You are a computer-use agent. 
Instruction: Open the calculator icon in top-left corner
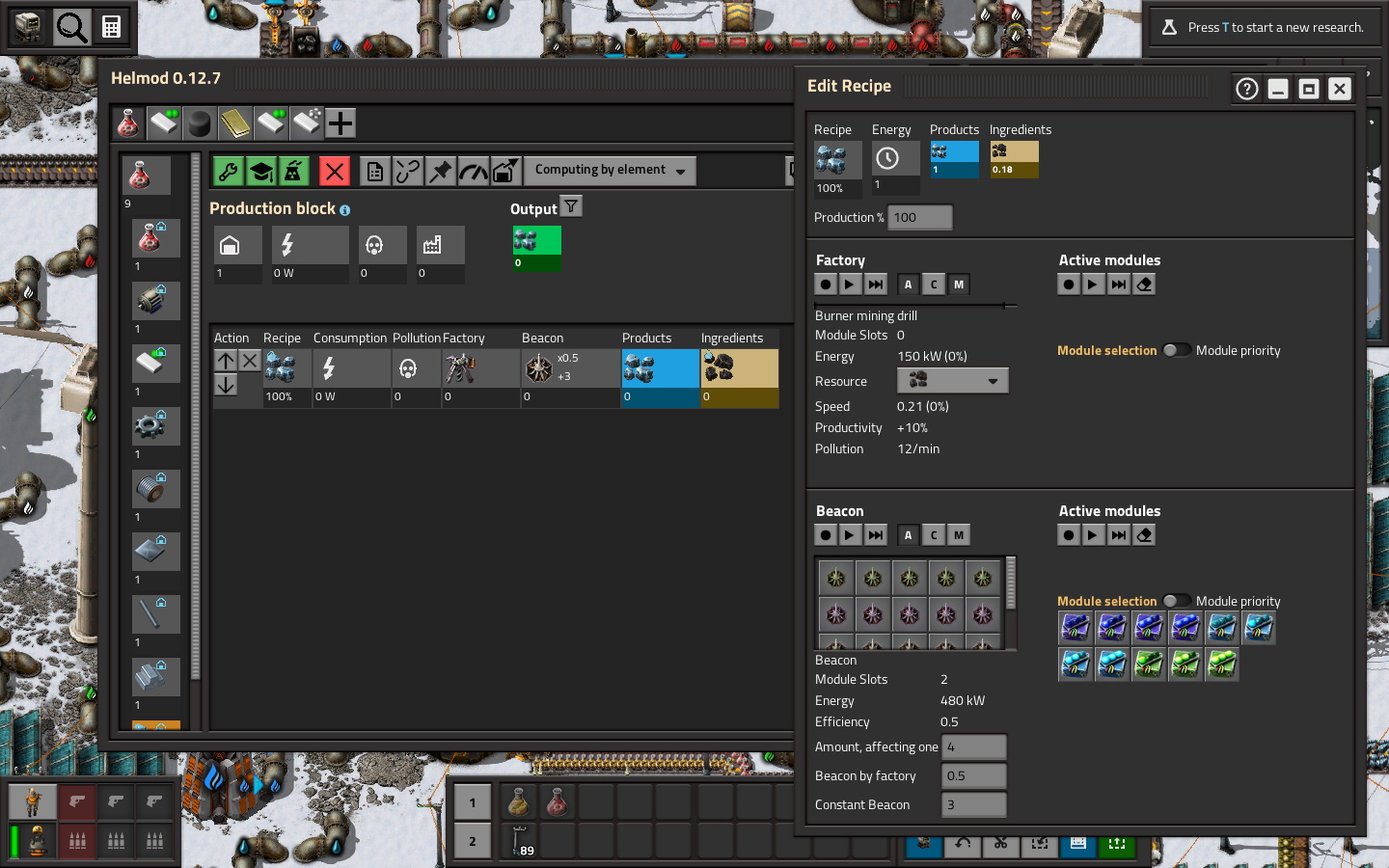112,27
